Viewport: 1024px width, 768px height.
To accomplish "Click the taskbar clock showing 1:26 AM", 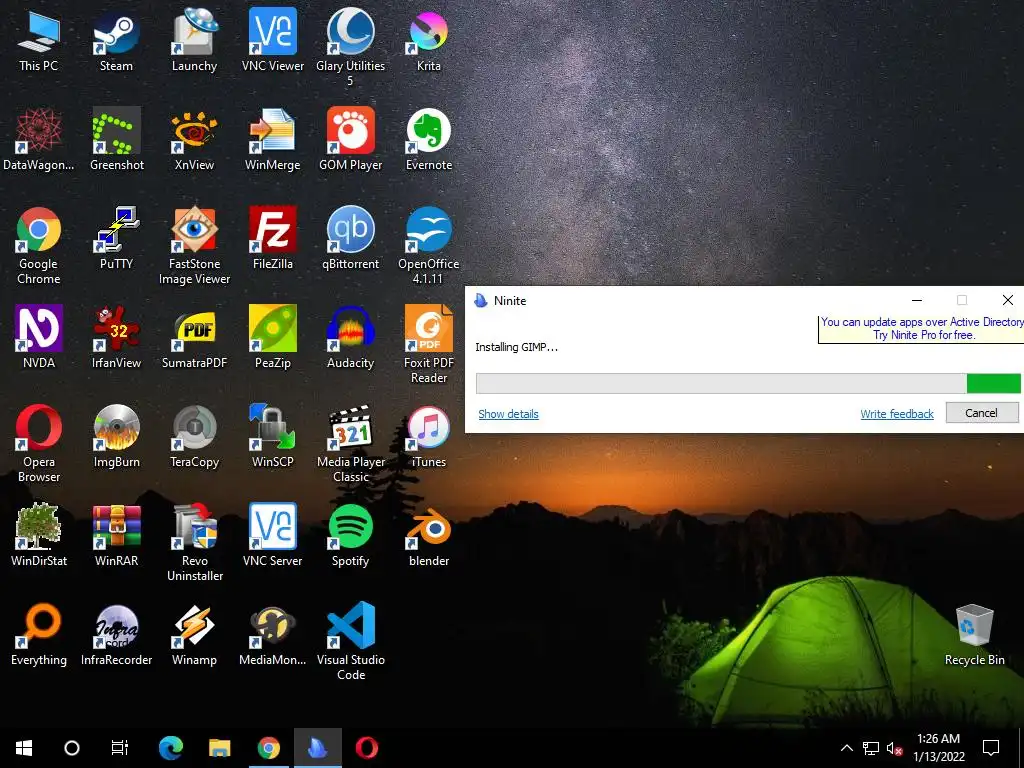I will coord(938,748).
